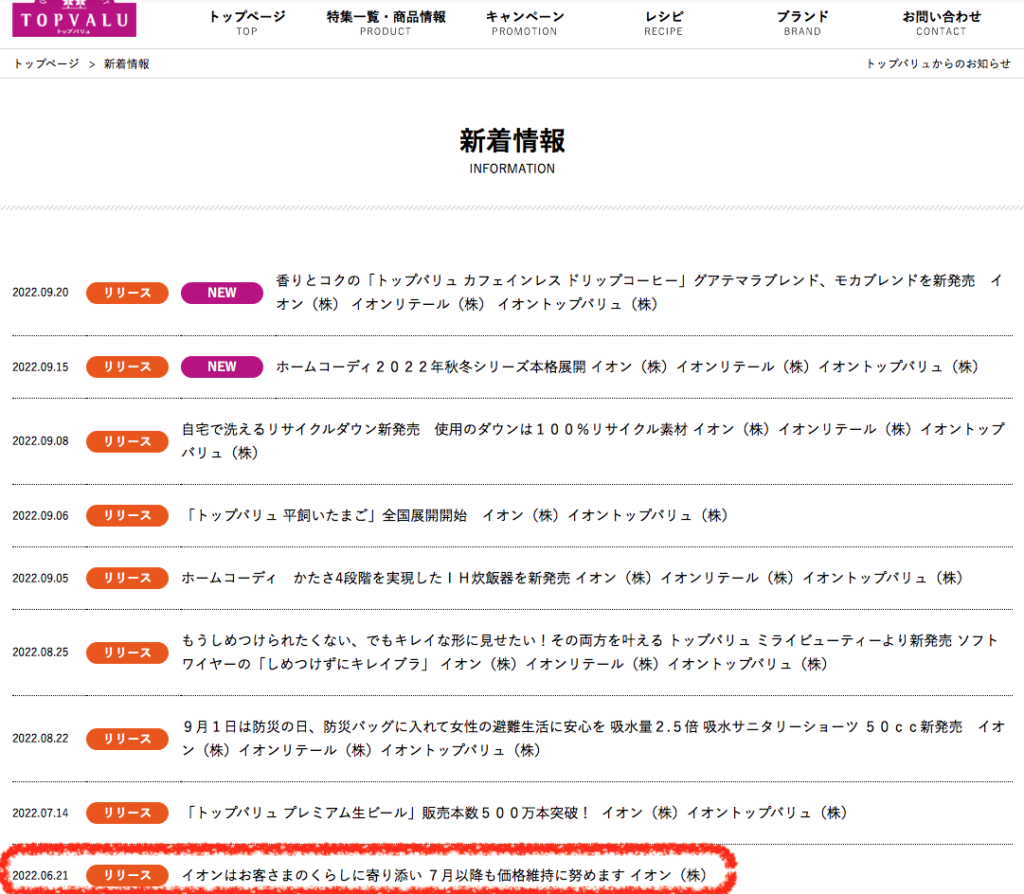The height and width of the screenshot is (894, 1024).
Task: Click リリース tag for 2022.09.20
Action: [x=127, y=293]
